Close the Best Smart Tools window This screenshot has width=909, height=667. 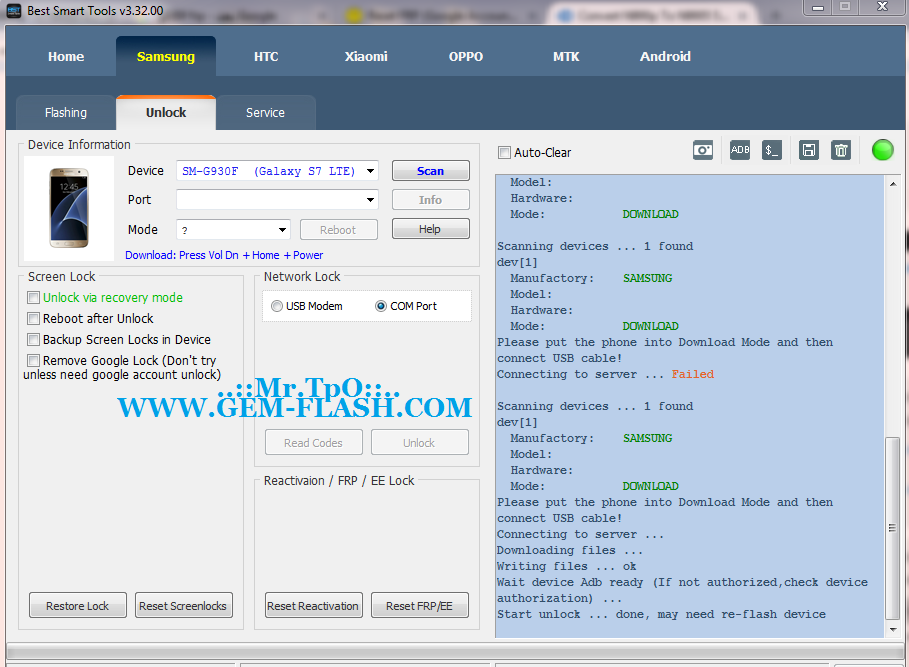[x=882, y=7]
